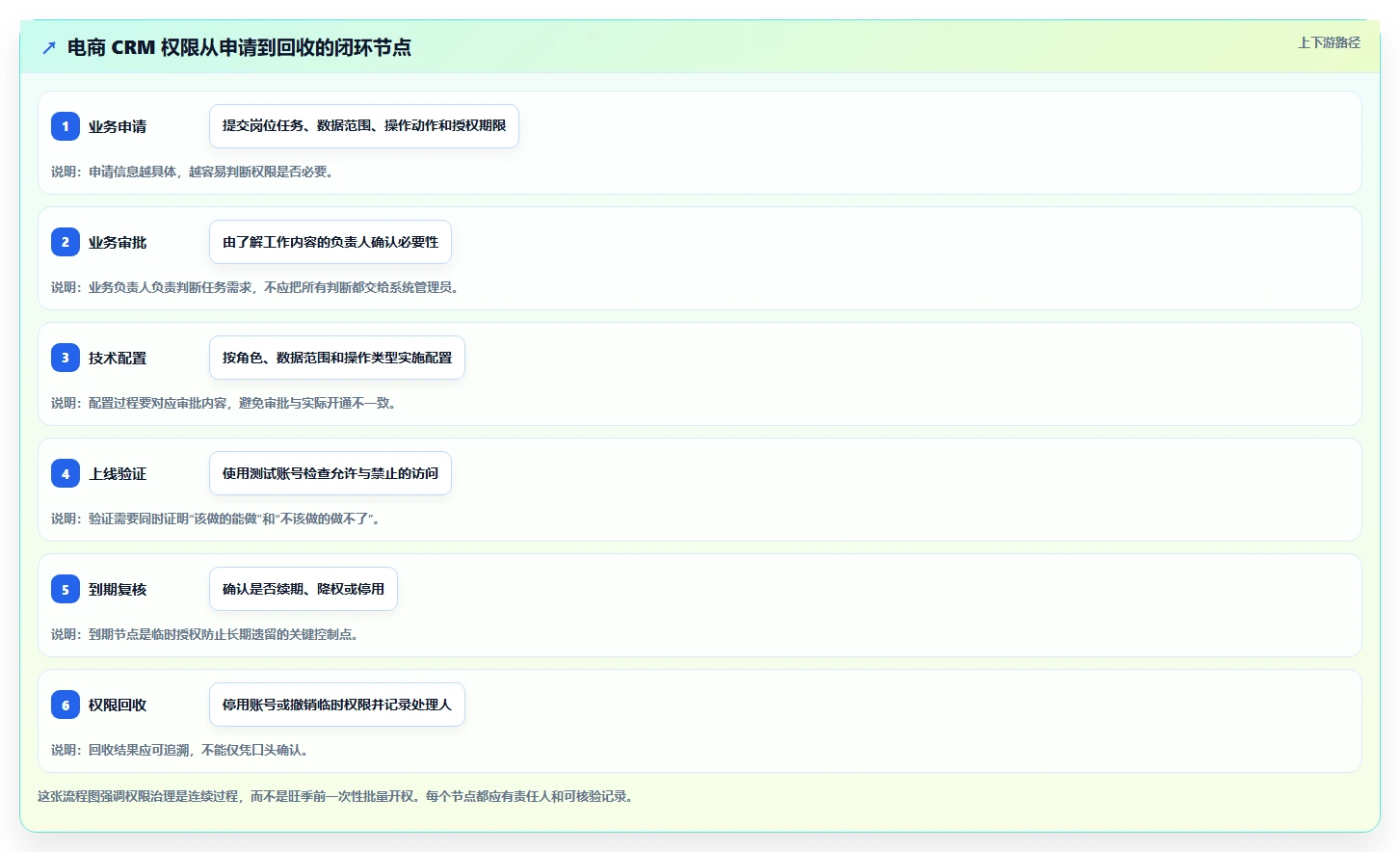The height and width of the screenshot is (852, 1400).
Task: Click the 使用测试账号检查允许与禁止的访问 box
Action: pos(330,473)
